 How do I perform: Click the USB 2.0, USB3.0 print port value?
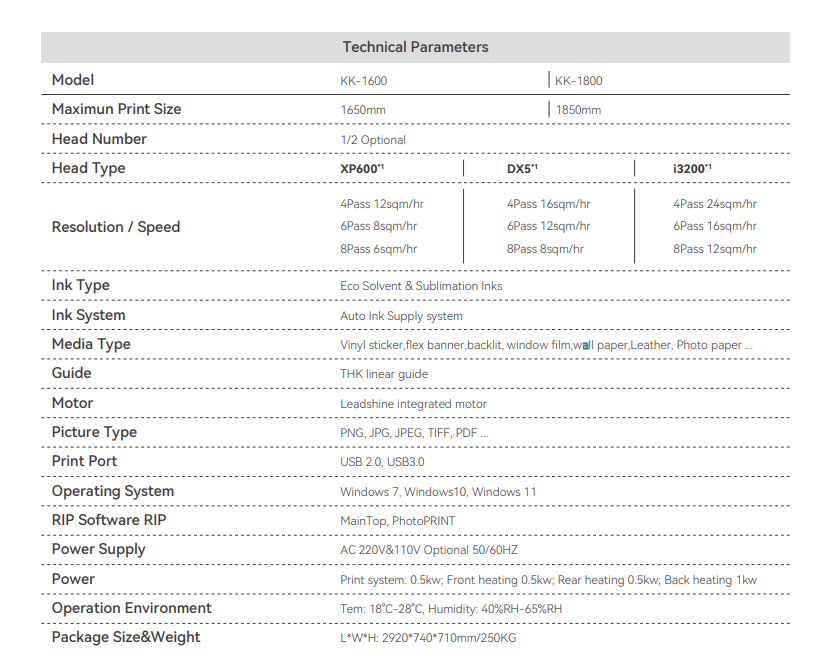coord(382,462)
